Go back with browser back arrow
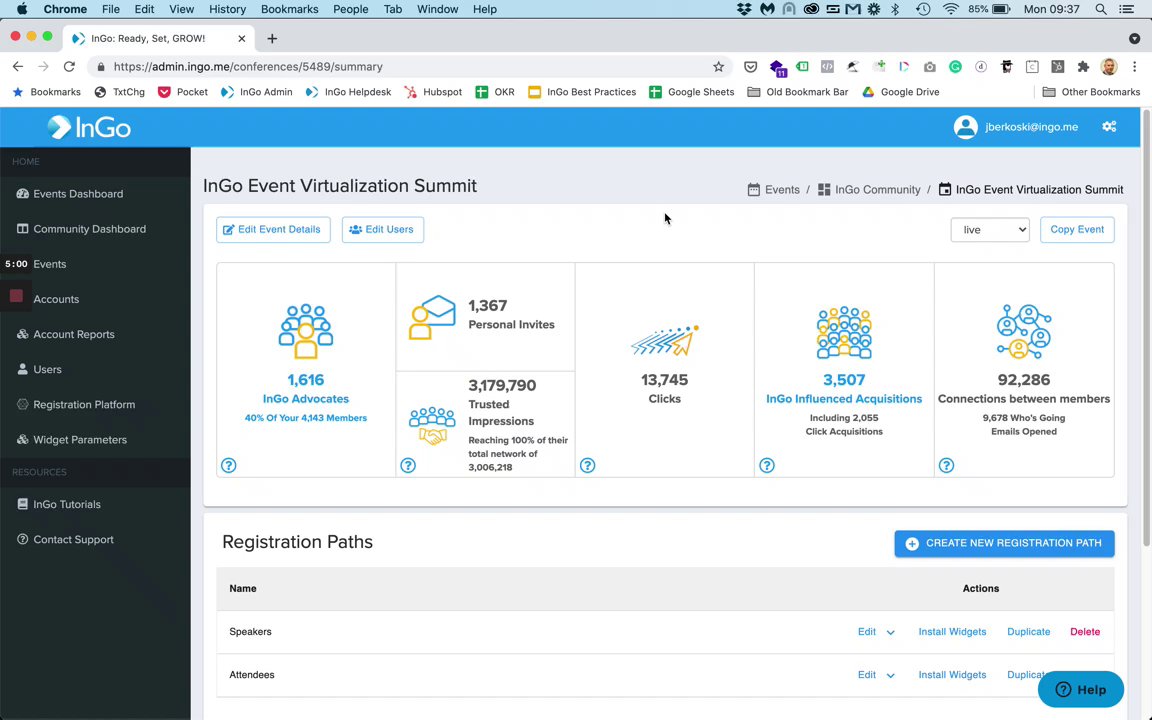 [18, 67]
